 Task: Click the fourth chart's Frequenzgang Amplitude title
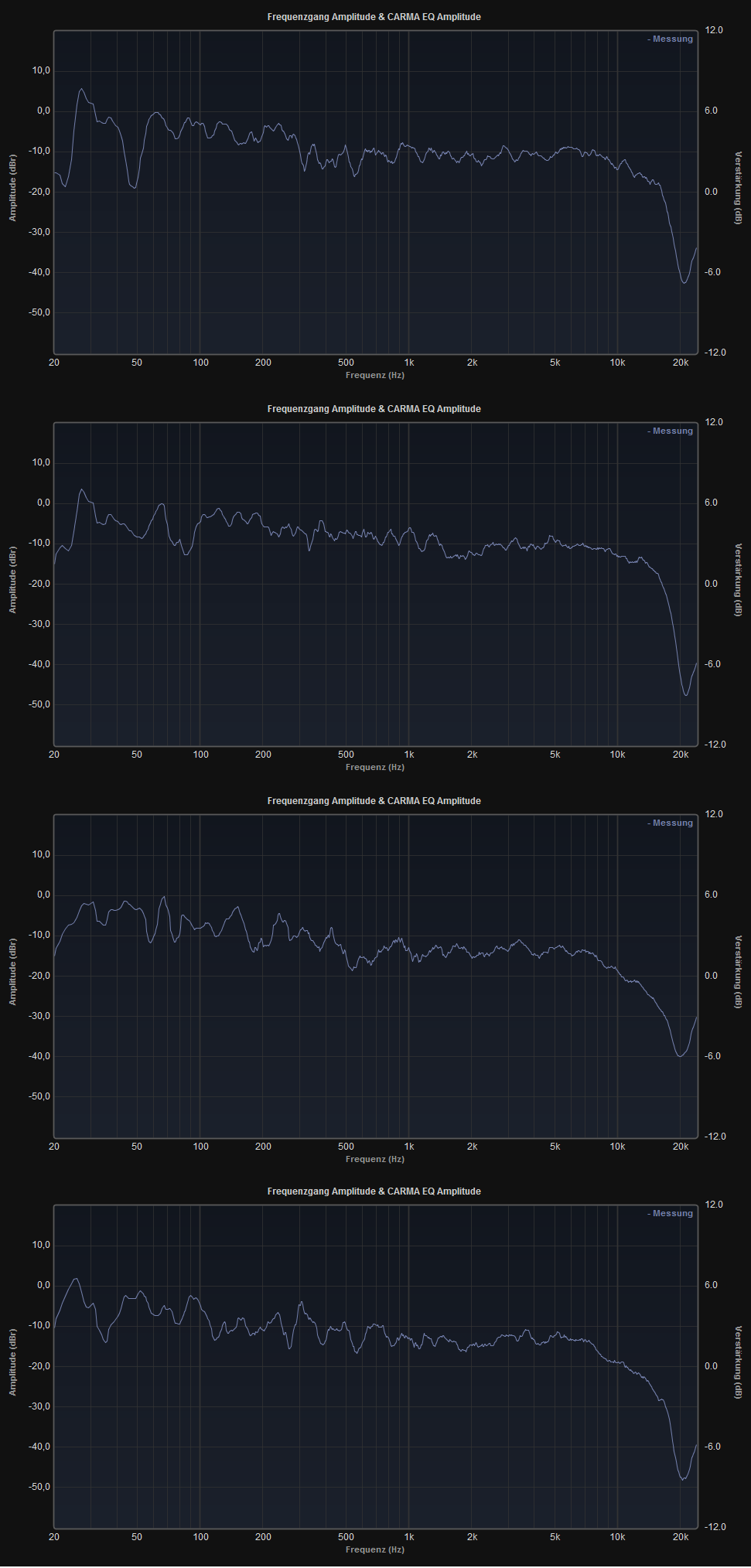pyautogui.click(x=374, y=1191)
